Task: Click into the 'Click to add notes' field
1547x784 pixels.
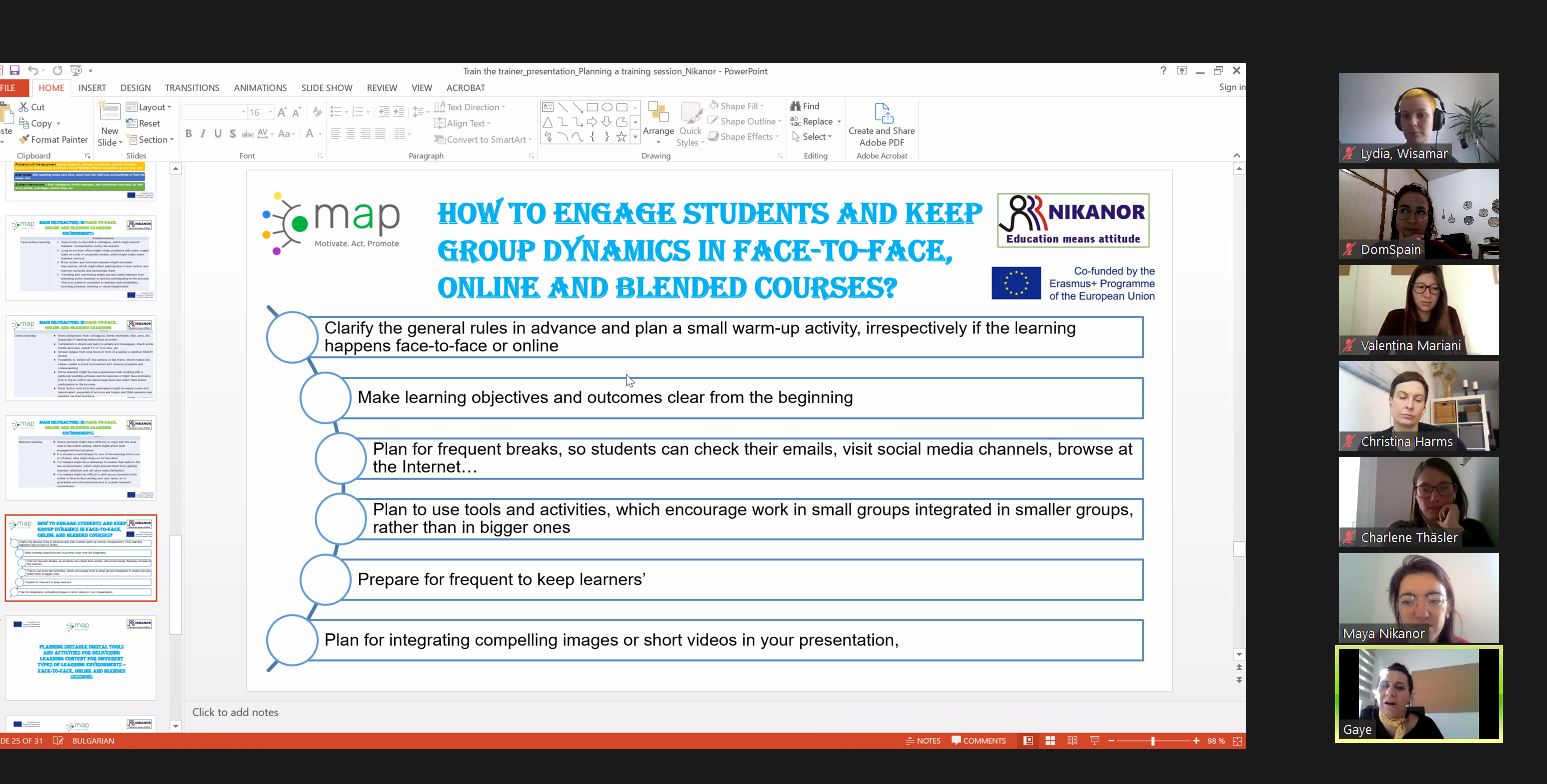Action: pyautogui.click(x=236, y=712)
